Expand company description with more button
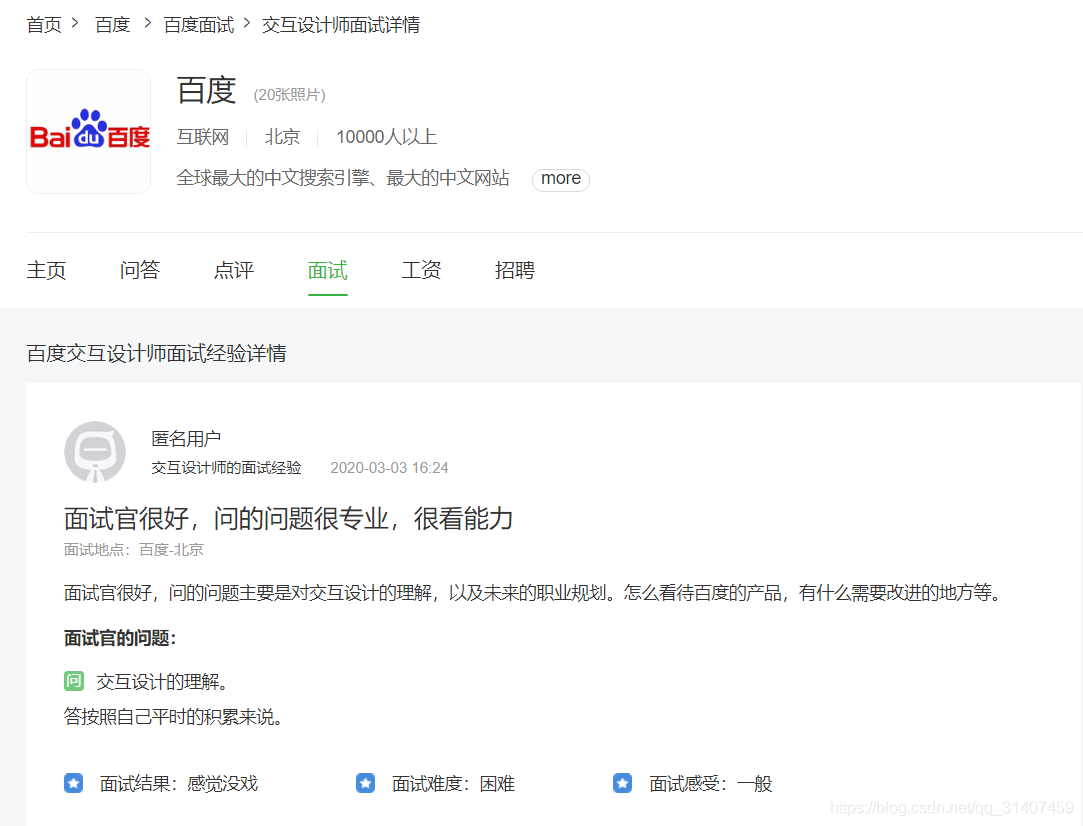The image size is (1083, 826). (x=561, y=179)
